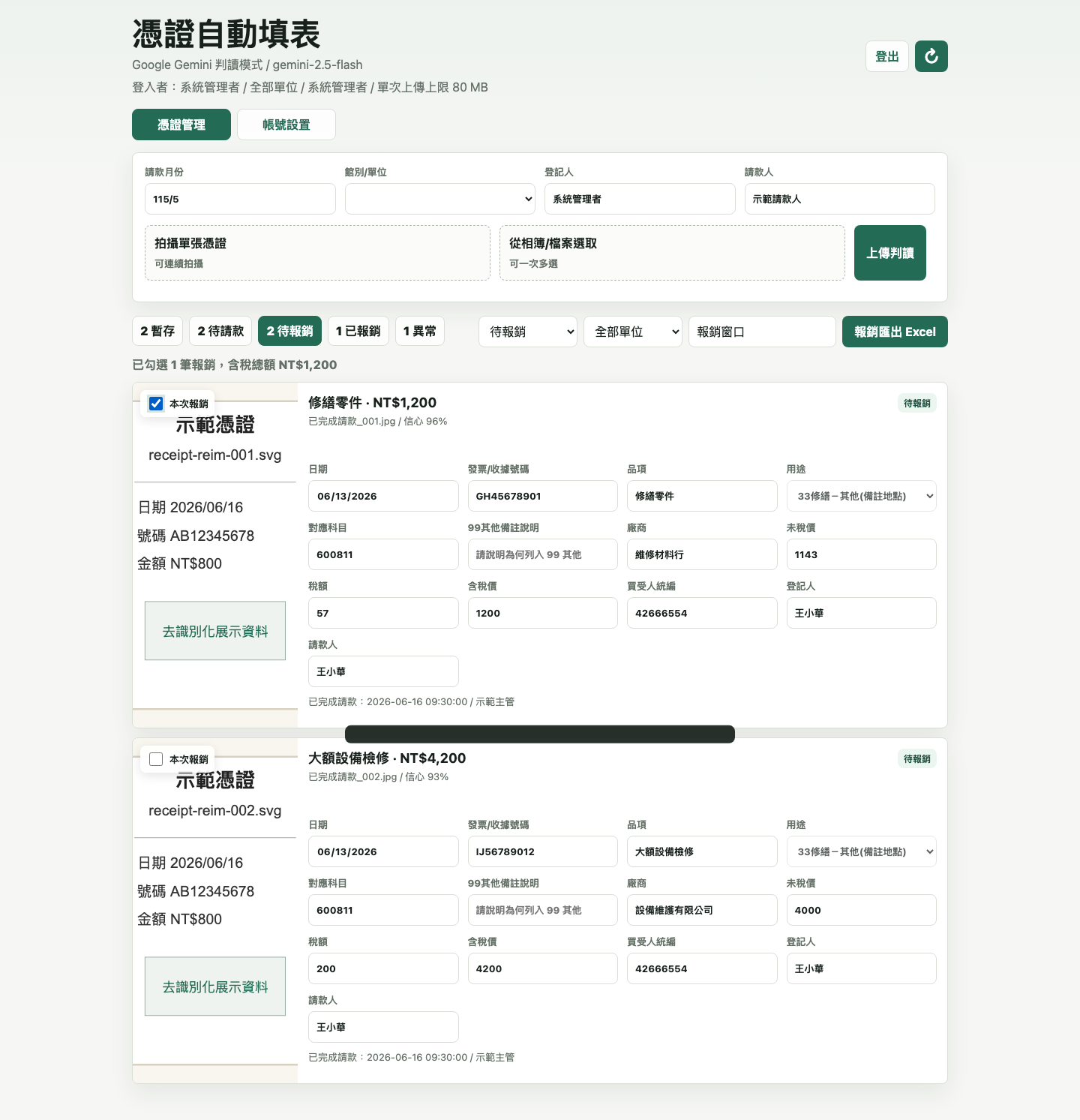Click the refresh icon button
Viewport: 1080px width, 1120px height.
pyautogui.click(x=931, y=56)
